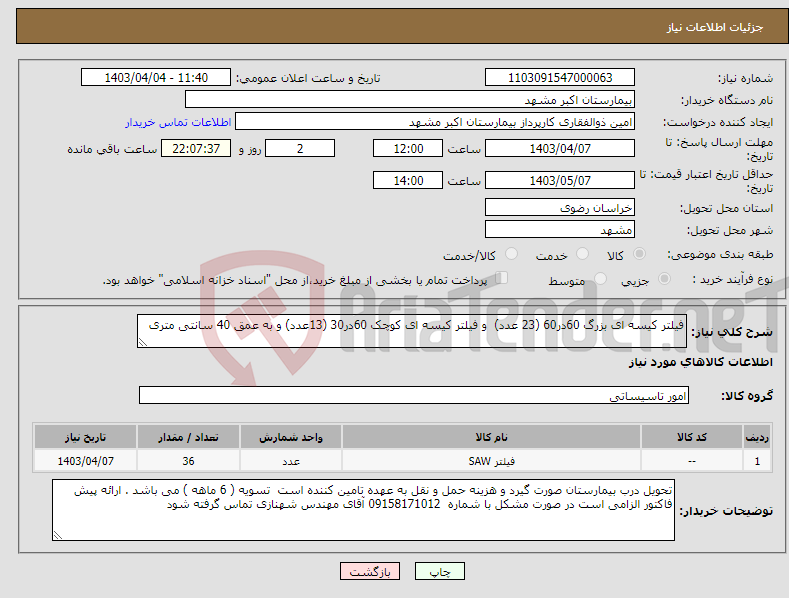
Task: Click the city field مشهد
Action: tap(560, 230)
